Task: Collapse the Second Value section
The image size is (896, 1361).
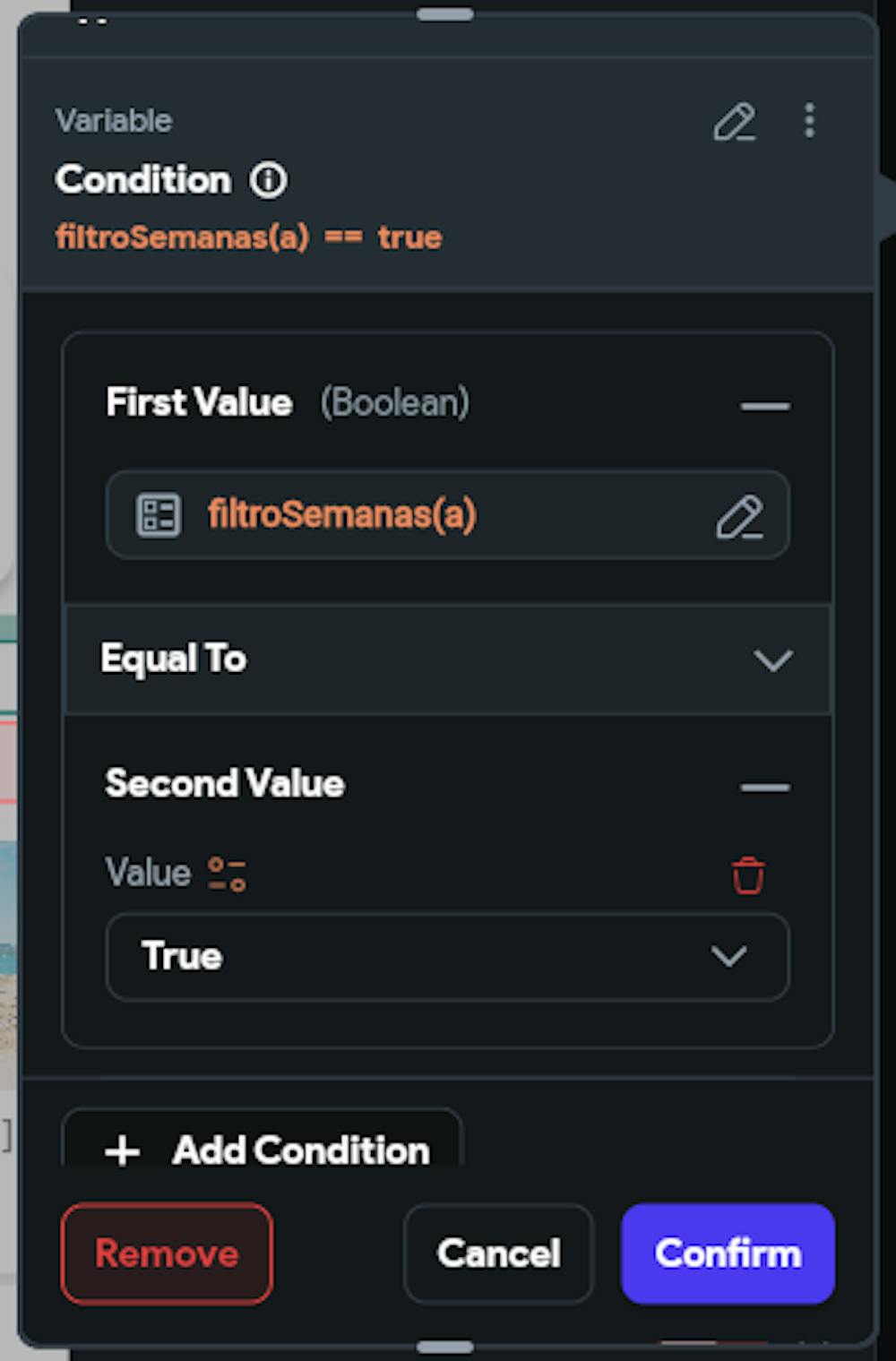Action: click(765, 788)
